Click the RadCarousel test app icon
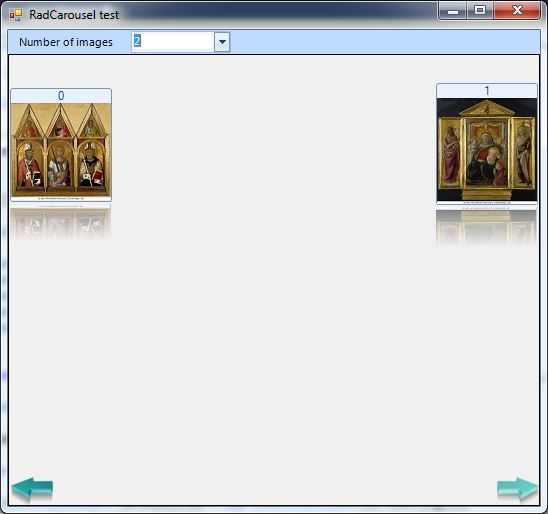The height and width of the screenshot is (514, 548). point(16,15)
